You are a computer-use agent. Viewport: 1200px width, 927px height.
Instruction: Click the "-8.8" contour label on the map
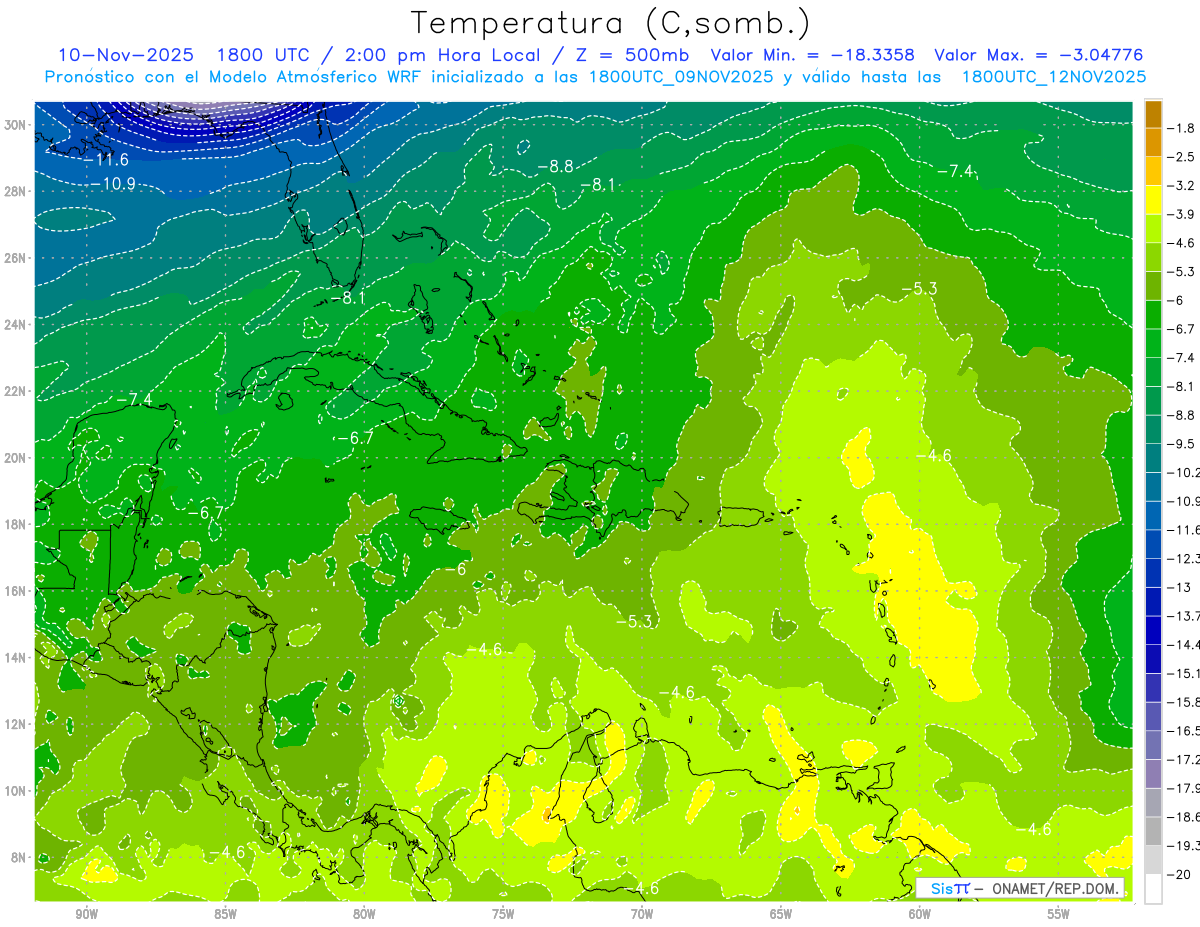coord(554,166)
